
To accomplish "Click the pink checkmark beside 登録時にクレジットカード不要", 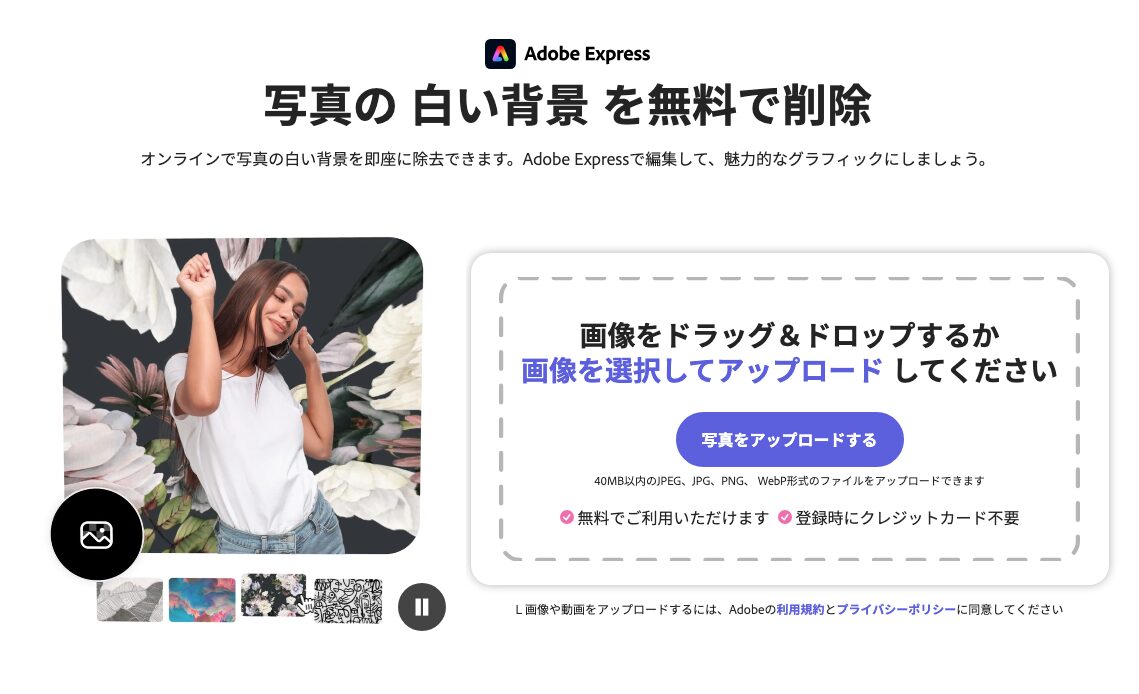I will click(x=785, y=517).
